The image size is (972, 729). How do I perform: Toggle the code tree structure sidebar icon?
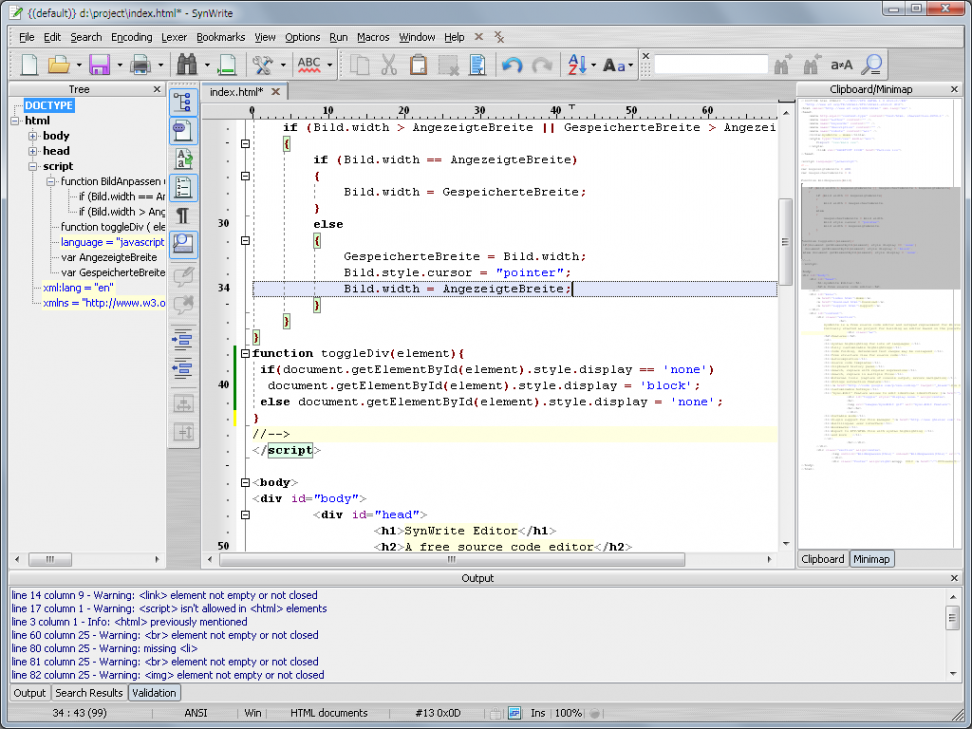point(184,101)
